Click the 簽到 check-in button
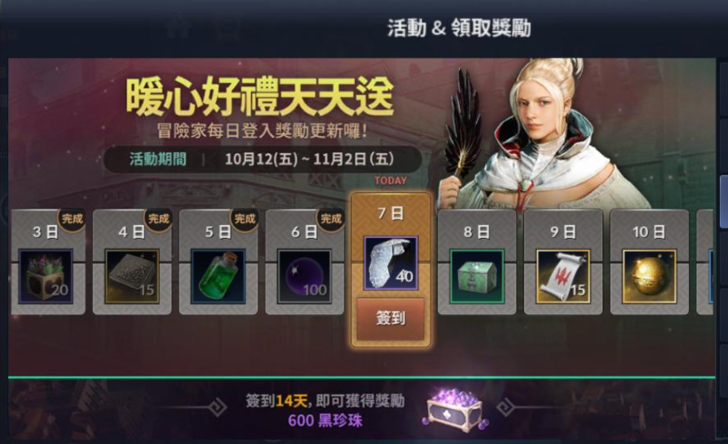 coord(390,319)
